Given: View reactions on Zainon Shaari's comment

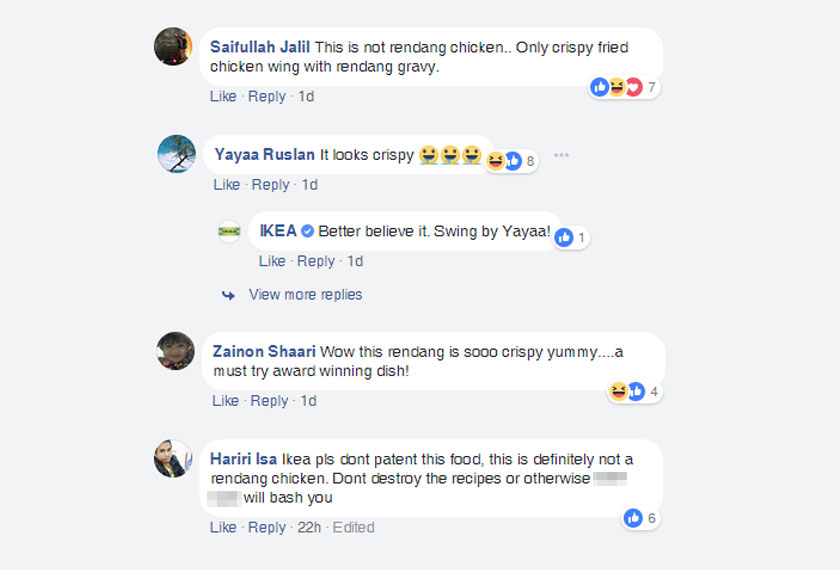Looking at the screenshot, I should (x=635, y=392).
